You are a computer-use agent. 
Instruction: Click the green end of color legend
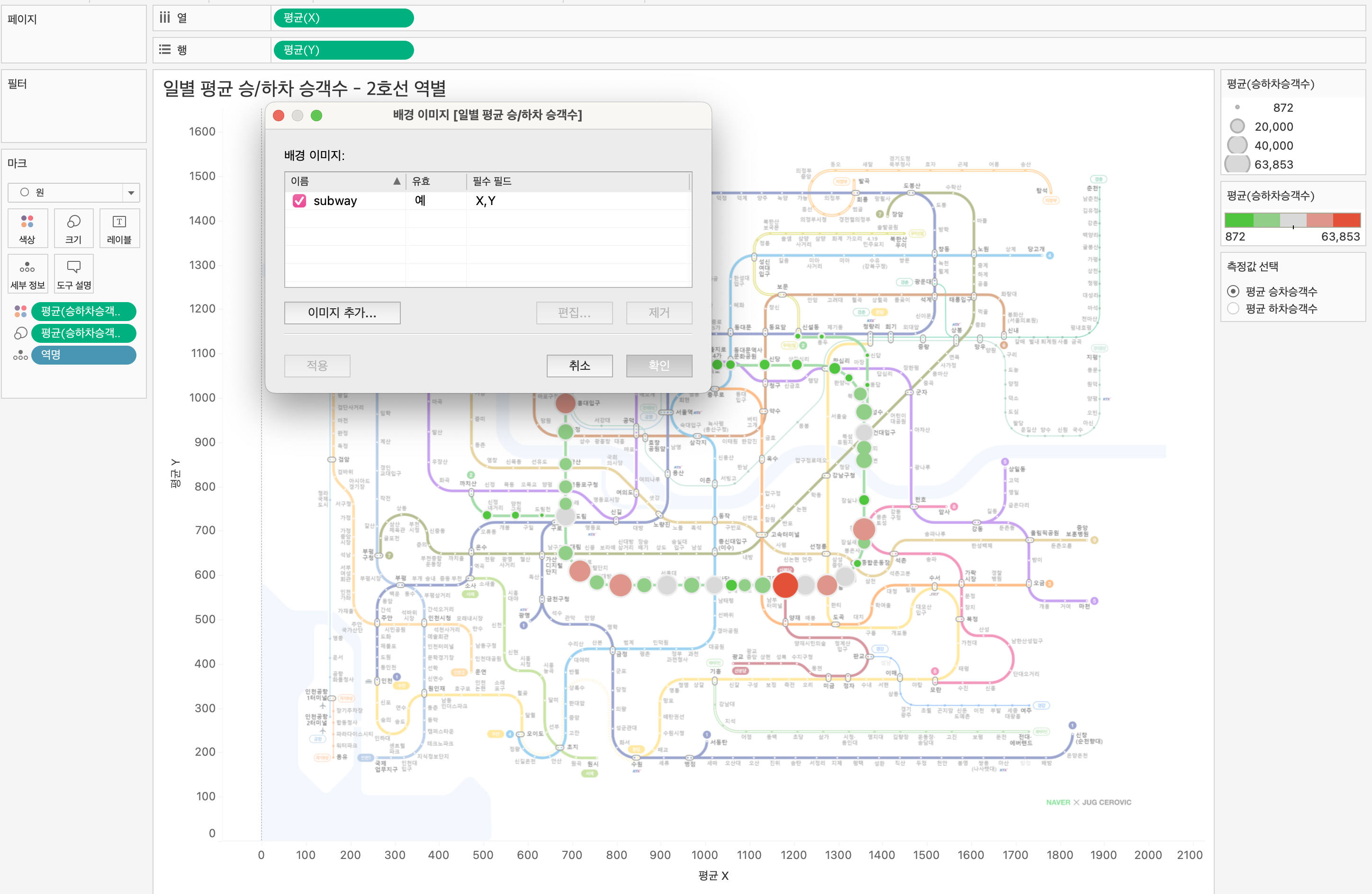[x=1238, y=220]
